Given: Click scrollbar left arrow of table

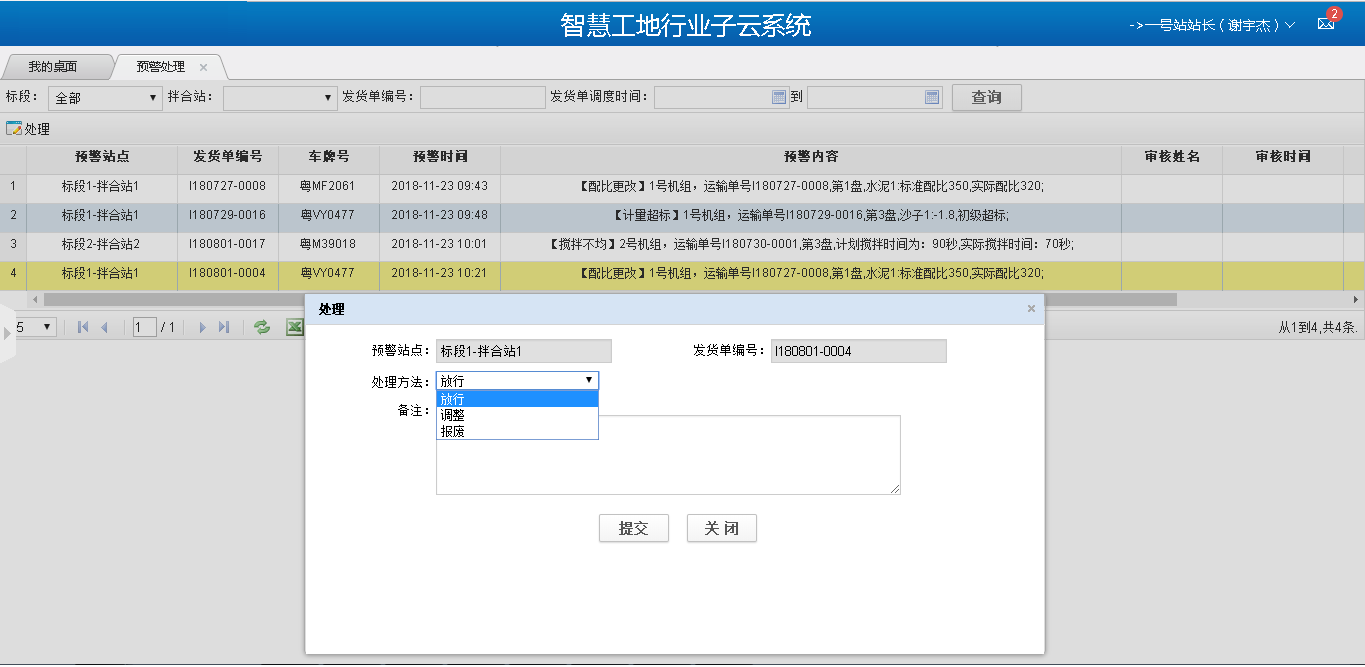Looking at the screenshot, I should 35,299.
